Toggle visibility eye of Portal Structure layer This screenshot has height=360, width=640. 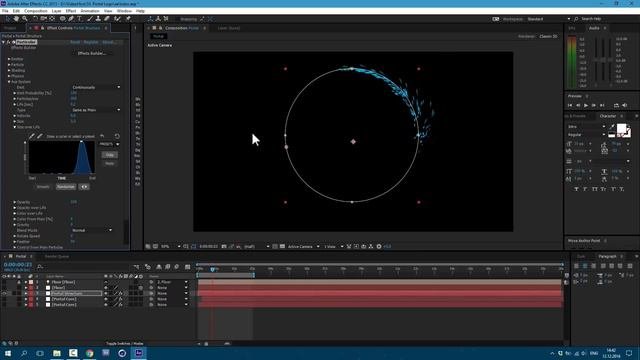[4, 293]
